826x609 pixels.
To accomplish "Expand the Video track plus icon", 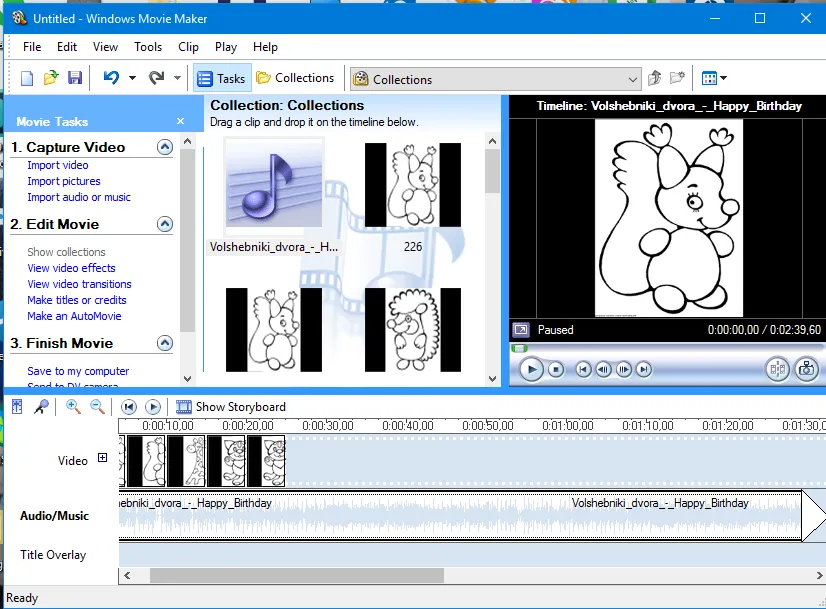I will 102,459.
